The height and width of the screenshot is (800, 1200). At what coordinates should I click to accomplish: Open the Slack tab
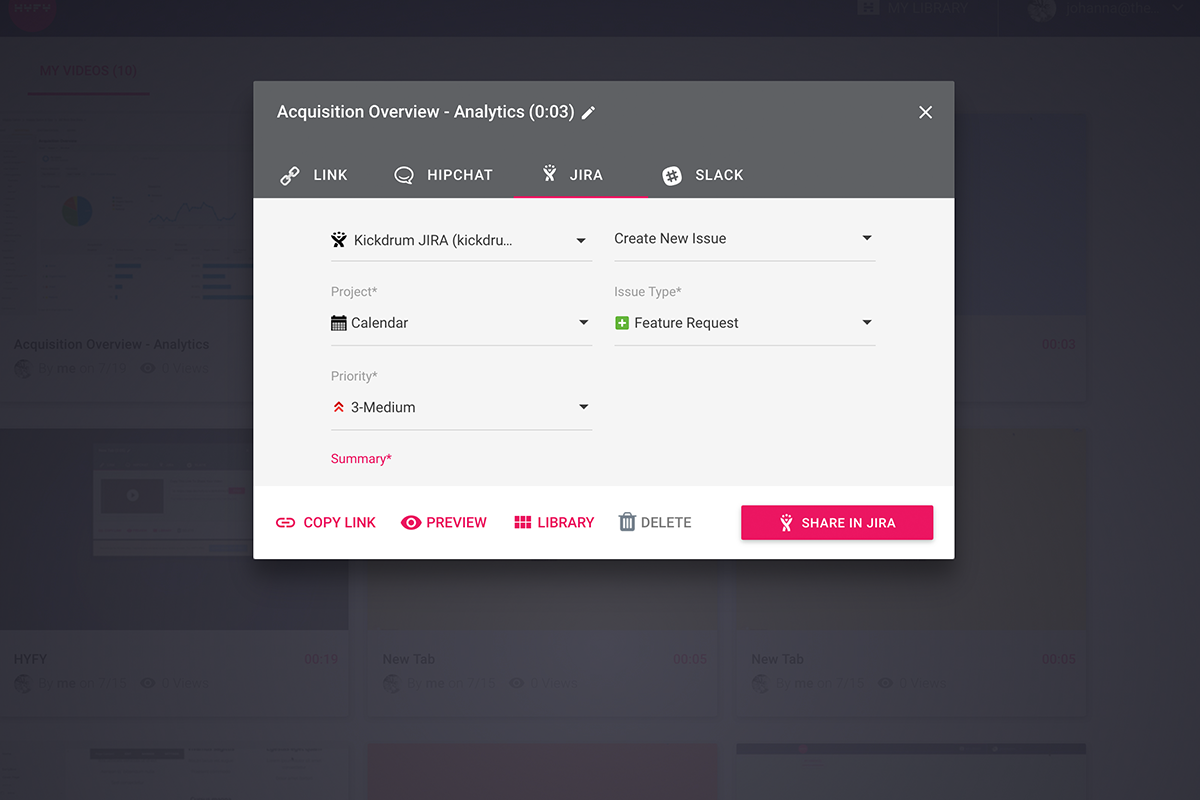coord(703,175)
